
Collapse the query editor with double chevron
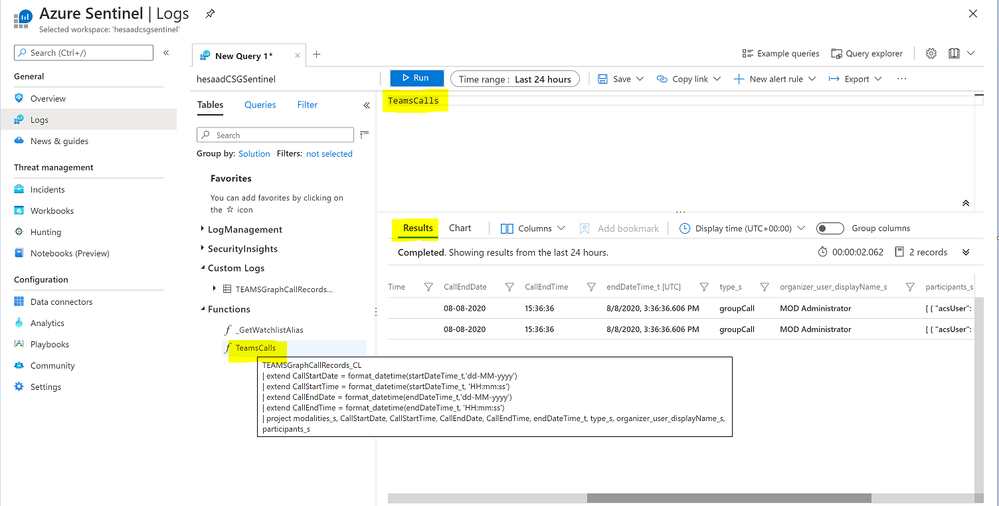click(966, 203)
